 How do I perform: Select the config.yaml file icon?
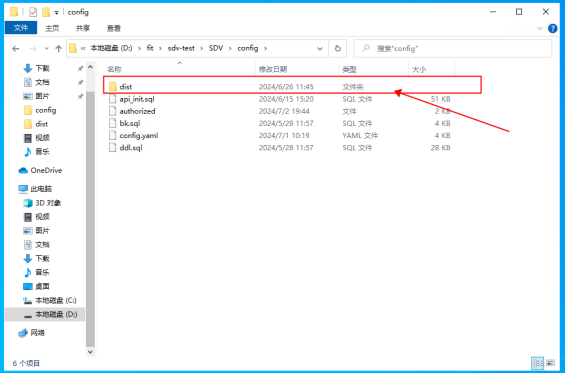coord(113,136)
